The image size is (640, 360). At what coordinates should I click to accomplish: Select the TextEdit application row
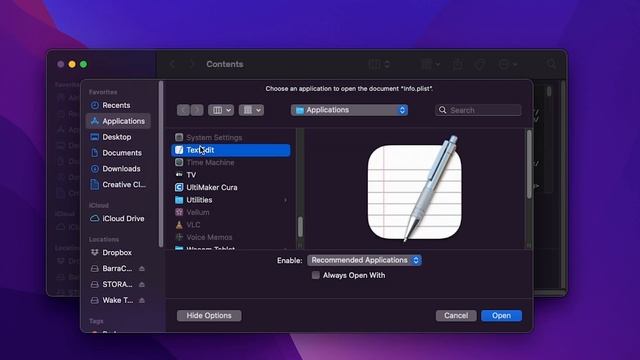pos(231,150)
